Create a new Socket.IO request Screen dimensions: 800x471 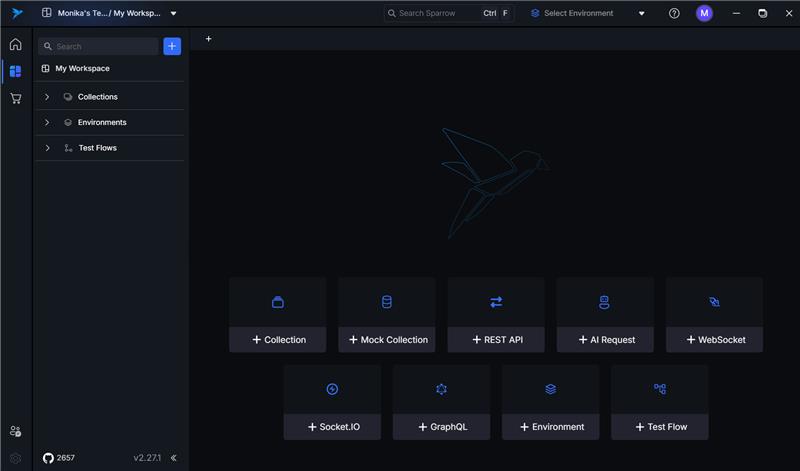click(332, 427)
